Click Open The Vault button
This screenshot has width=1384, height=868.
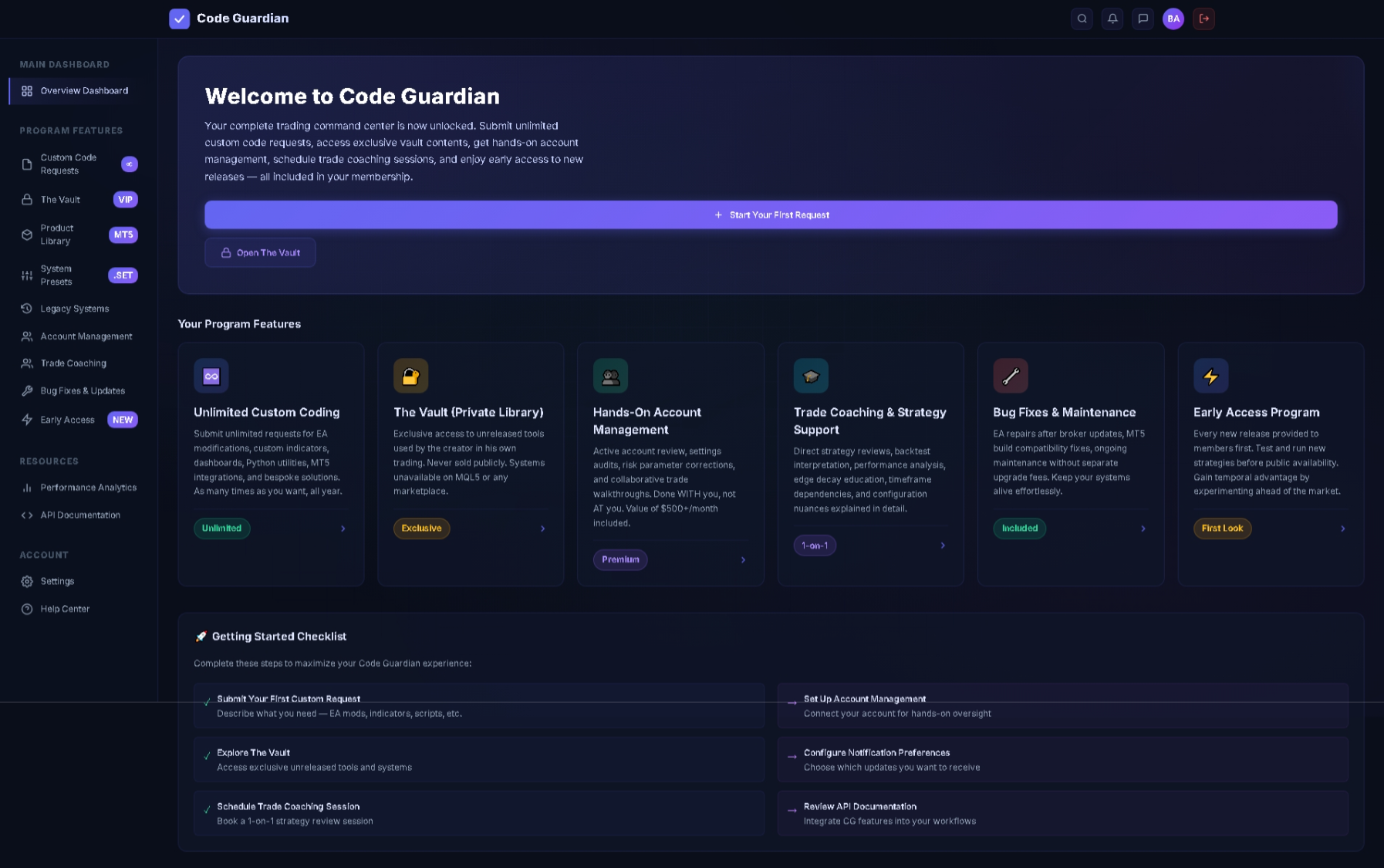[260, 252]
